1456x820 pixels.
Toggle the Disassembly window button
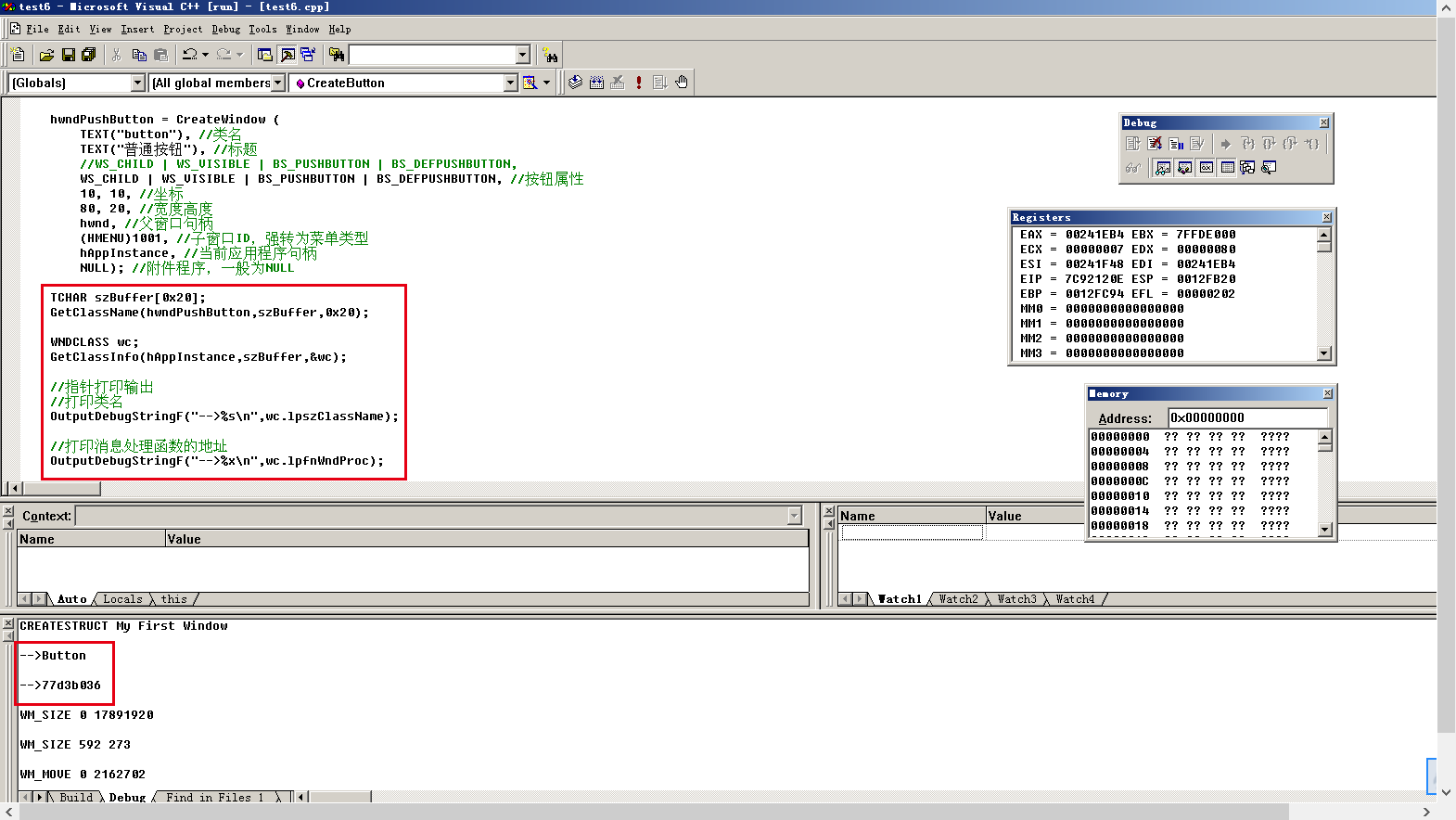(x=1269, y=168)
